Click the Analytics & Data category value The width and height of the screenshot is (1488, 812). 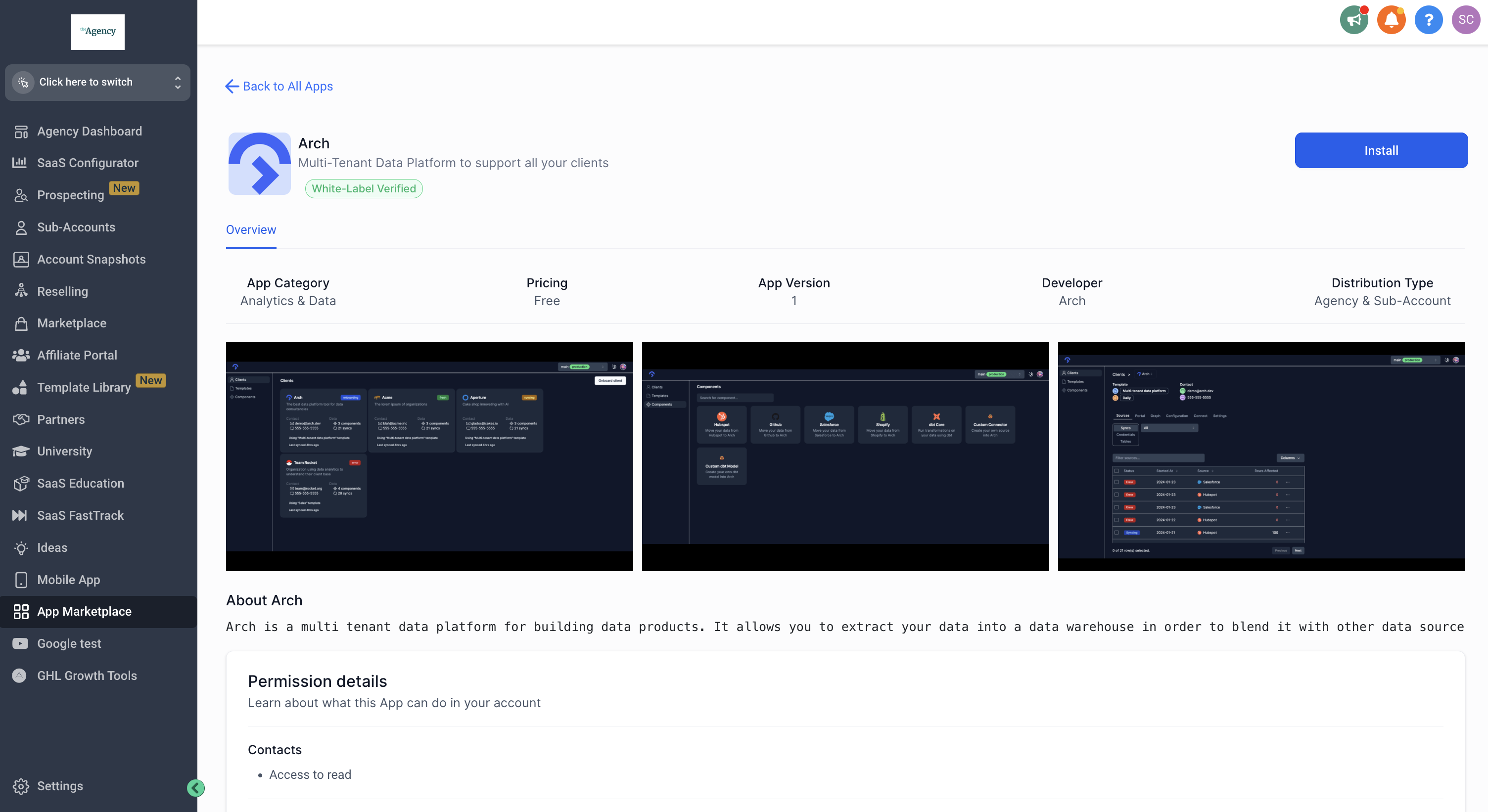point(288,301)
